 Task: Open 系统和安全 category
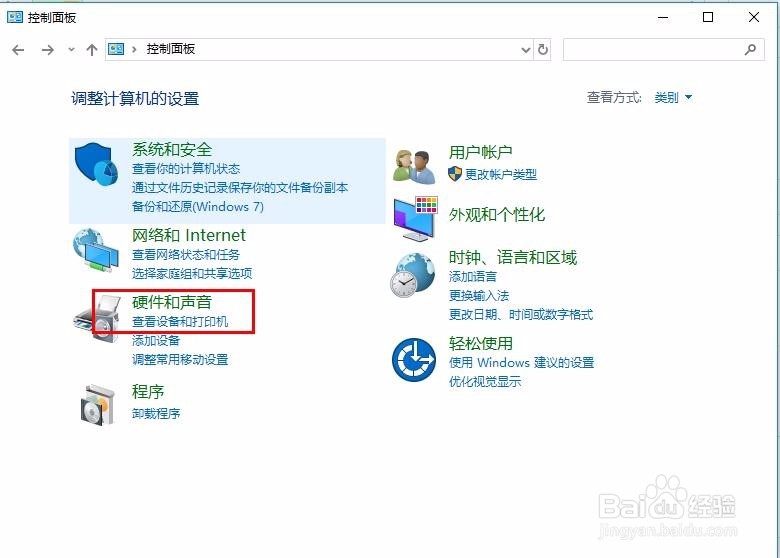click(172, 150)
